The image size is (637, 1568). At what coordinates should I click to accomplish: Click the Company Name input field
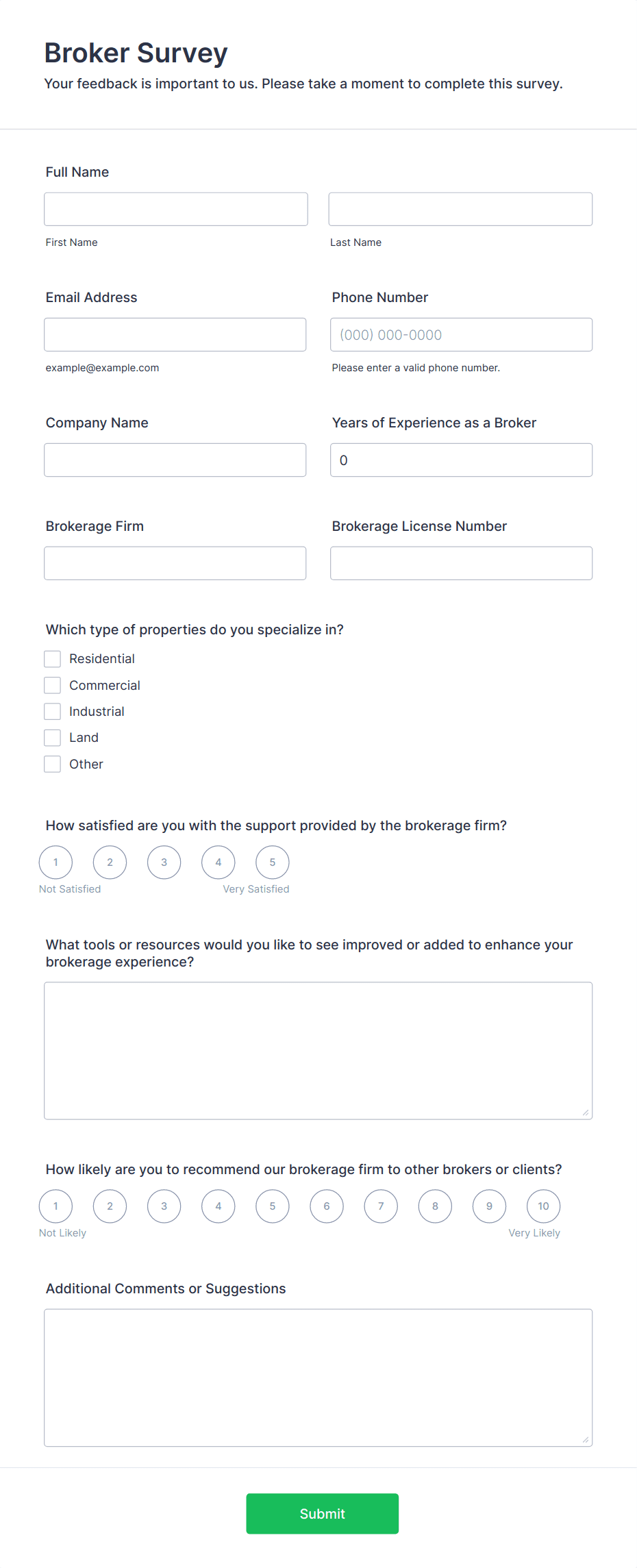pos(175,460)
